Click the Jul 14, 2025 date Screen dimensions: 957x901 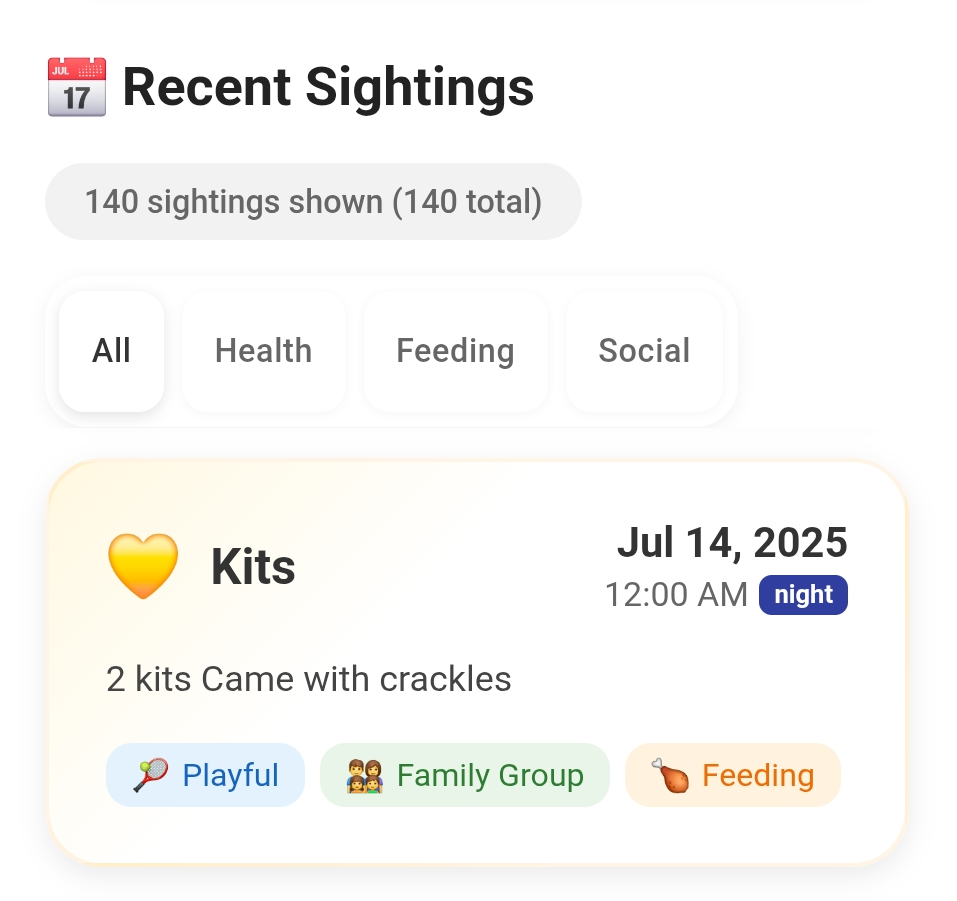732,543
